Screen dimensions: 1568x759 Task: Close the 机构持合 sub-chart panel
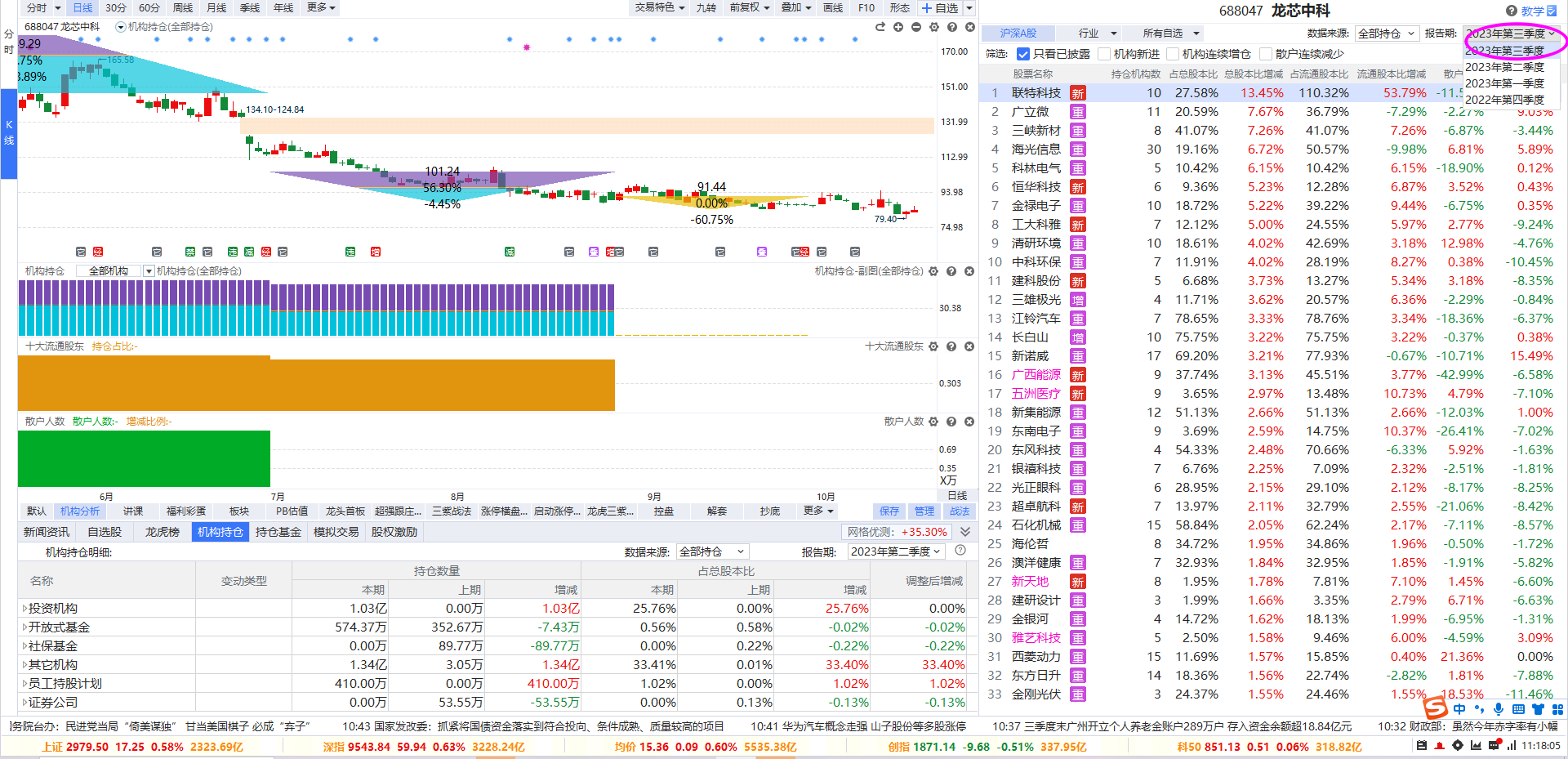click(x=969, y=271)
